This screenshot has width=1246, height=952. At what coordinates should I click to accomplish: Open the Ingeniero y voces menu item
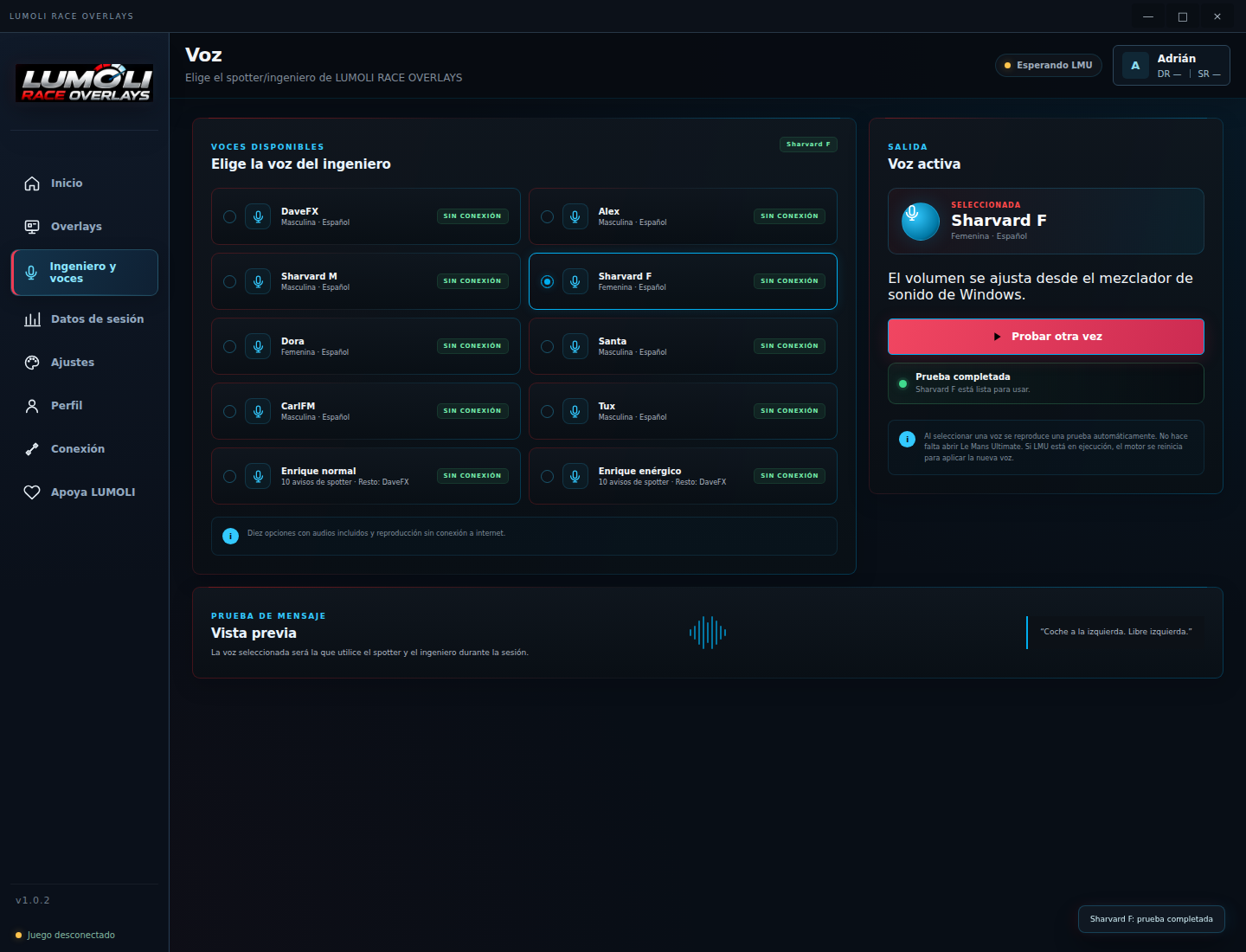(85, 273)
